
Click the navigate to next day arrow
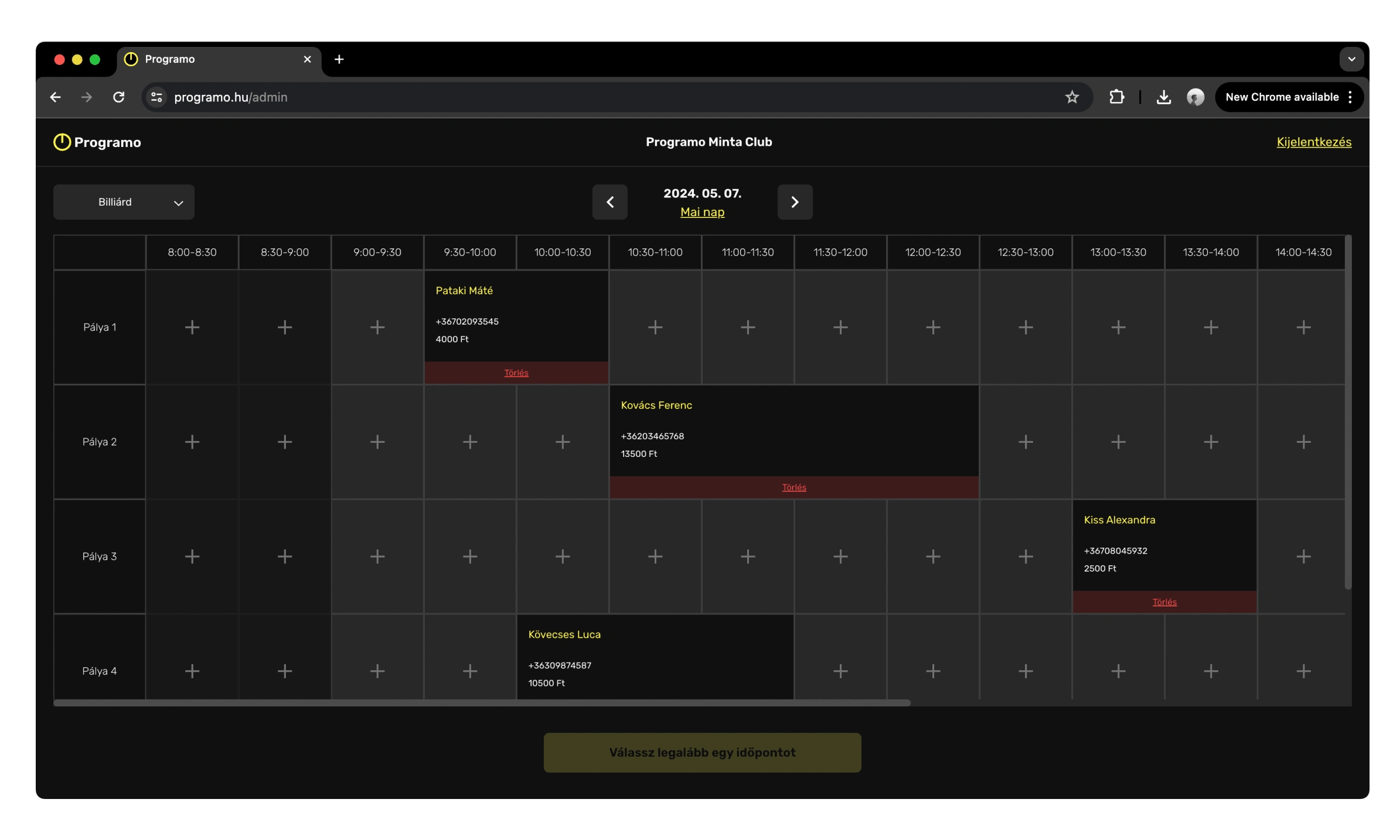[795, 202]
